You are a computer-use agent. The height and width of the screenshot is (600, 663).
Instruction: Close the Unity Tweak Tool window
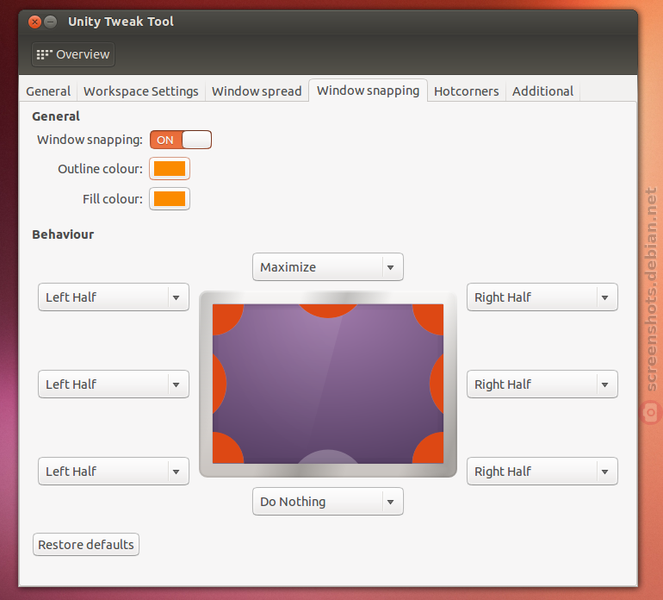(35, 22)
